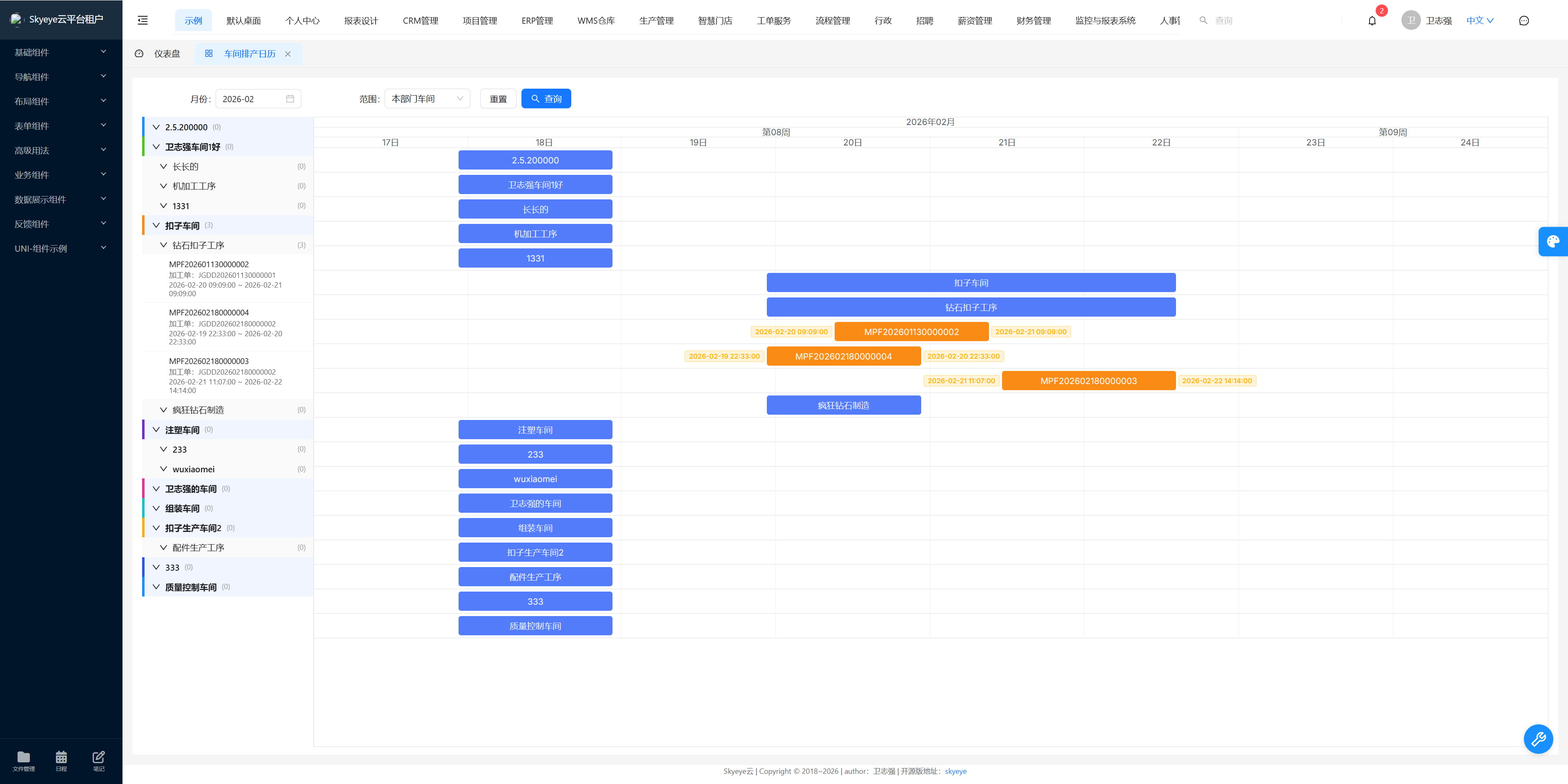Collapse the 钻石扣子工序 tree node

pos(164,245)
